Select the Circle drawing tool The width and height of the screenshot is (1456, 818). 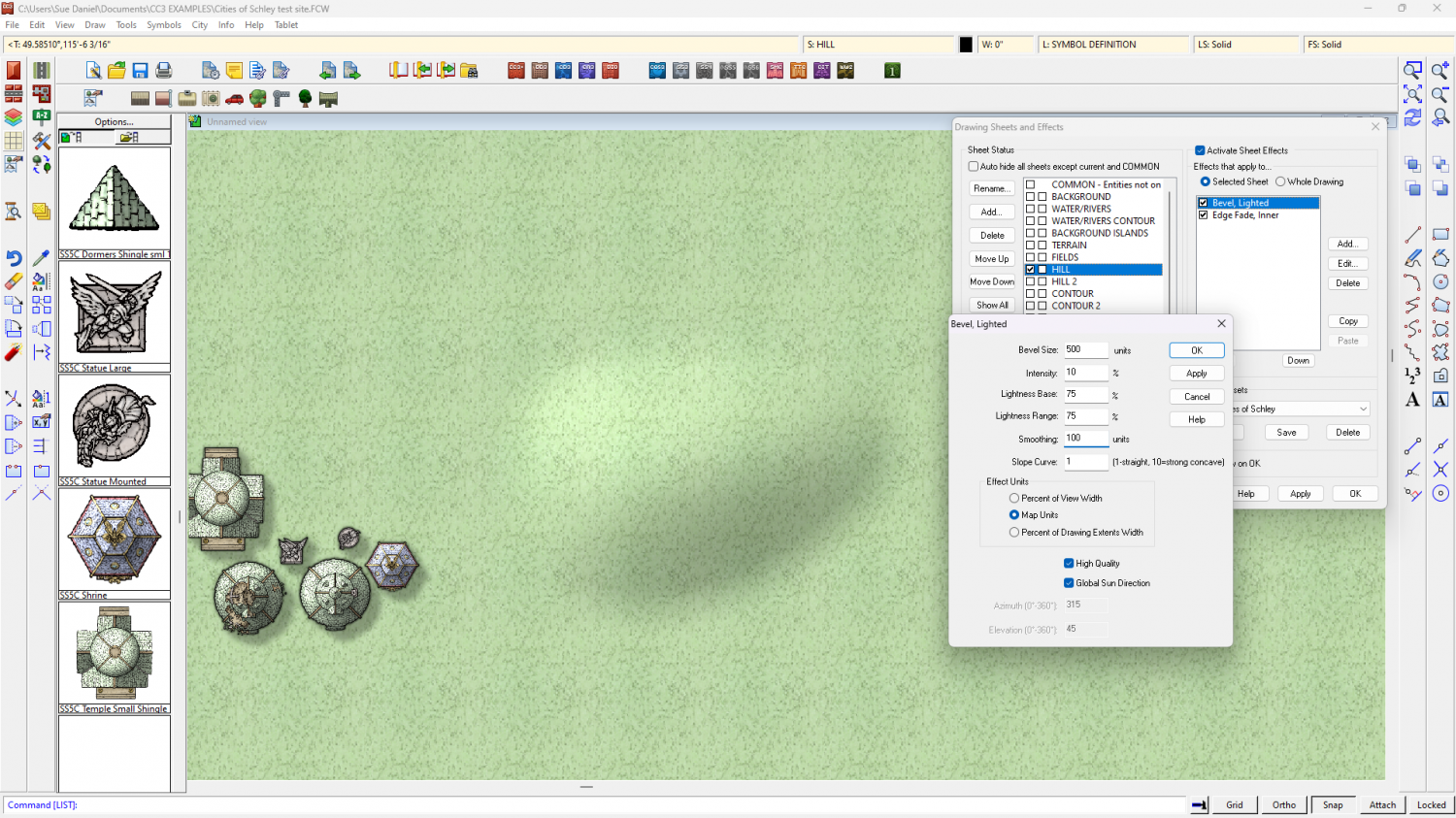(x=1440, y=281)
